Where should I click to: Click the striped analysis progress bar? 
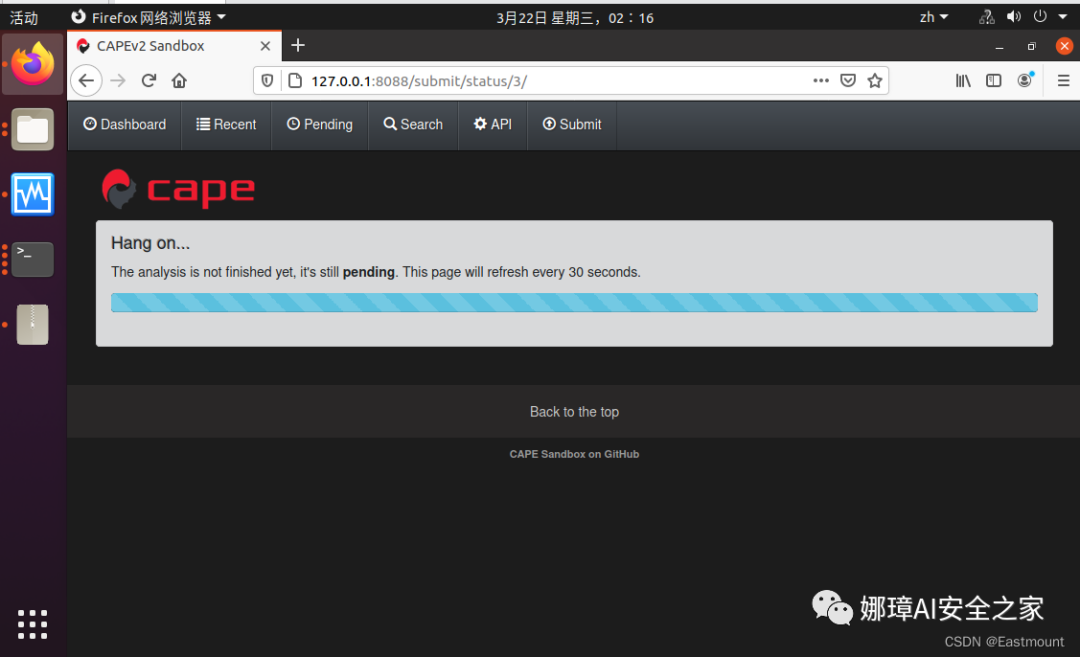(574, 302)
